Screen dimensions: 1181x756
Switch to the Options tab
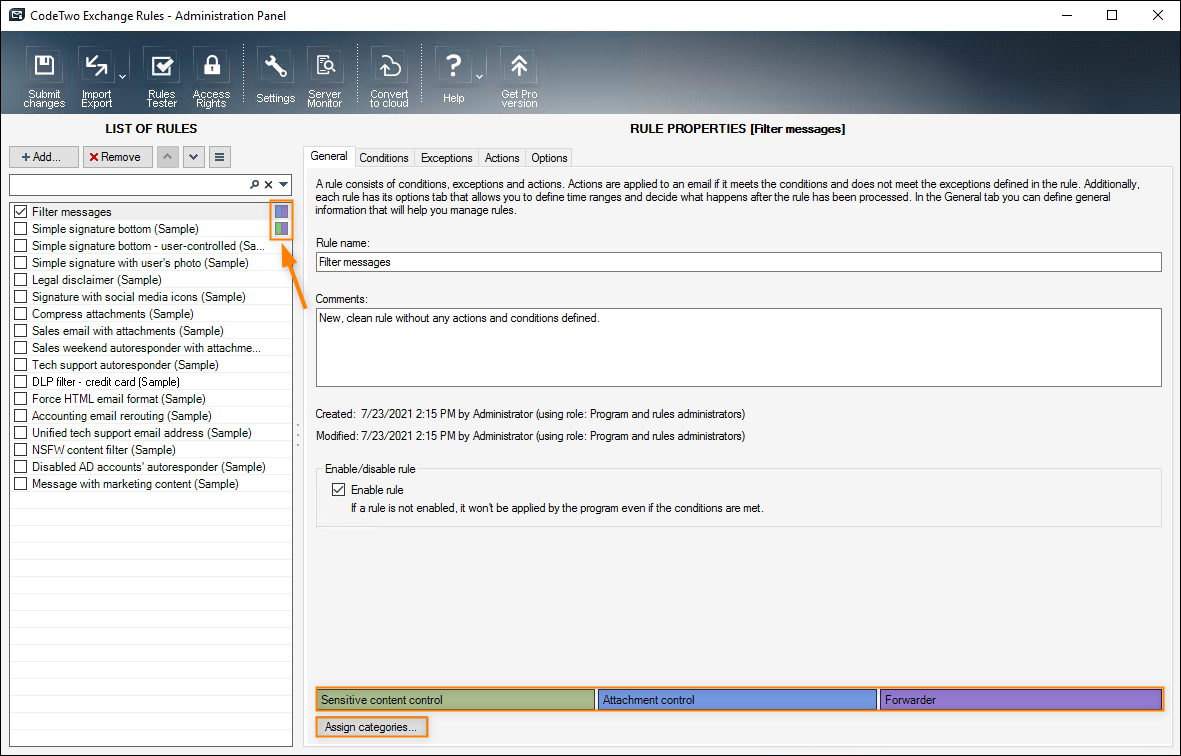pyautogui.click(x=549, y=157)
